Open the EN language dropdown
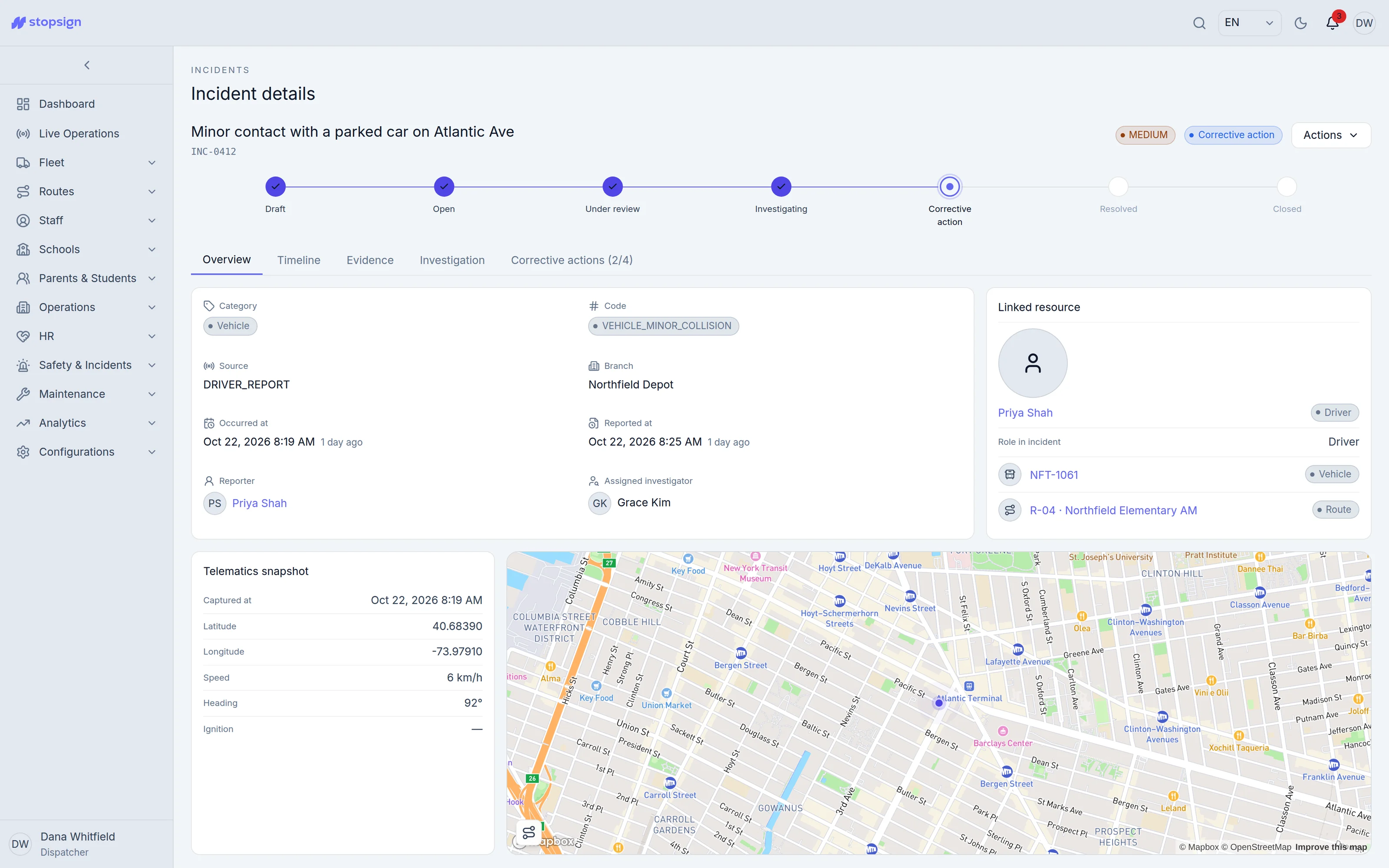The width and height of the screenshot is (1389, 868). pos(1250,23)
